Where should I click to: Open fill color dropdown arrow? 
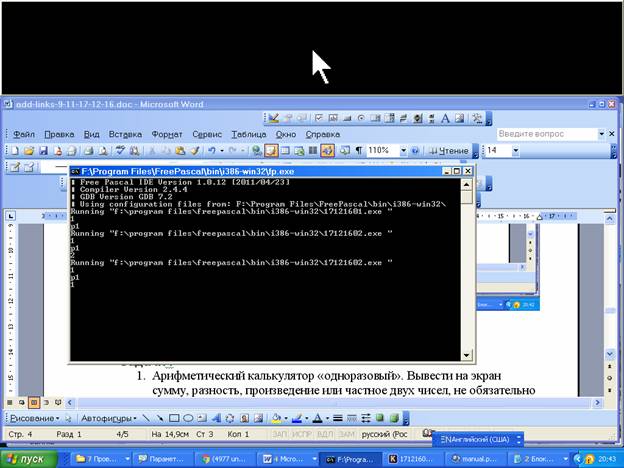pos(286,418)
